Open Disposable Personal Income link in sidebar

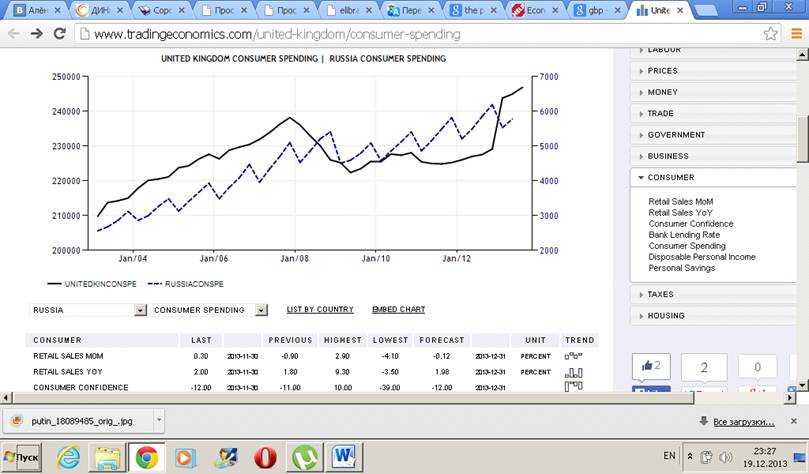coord(701,257)
